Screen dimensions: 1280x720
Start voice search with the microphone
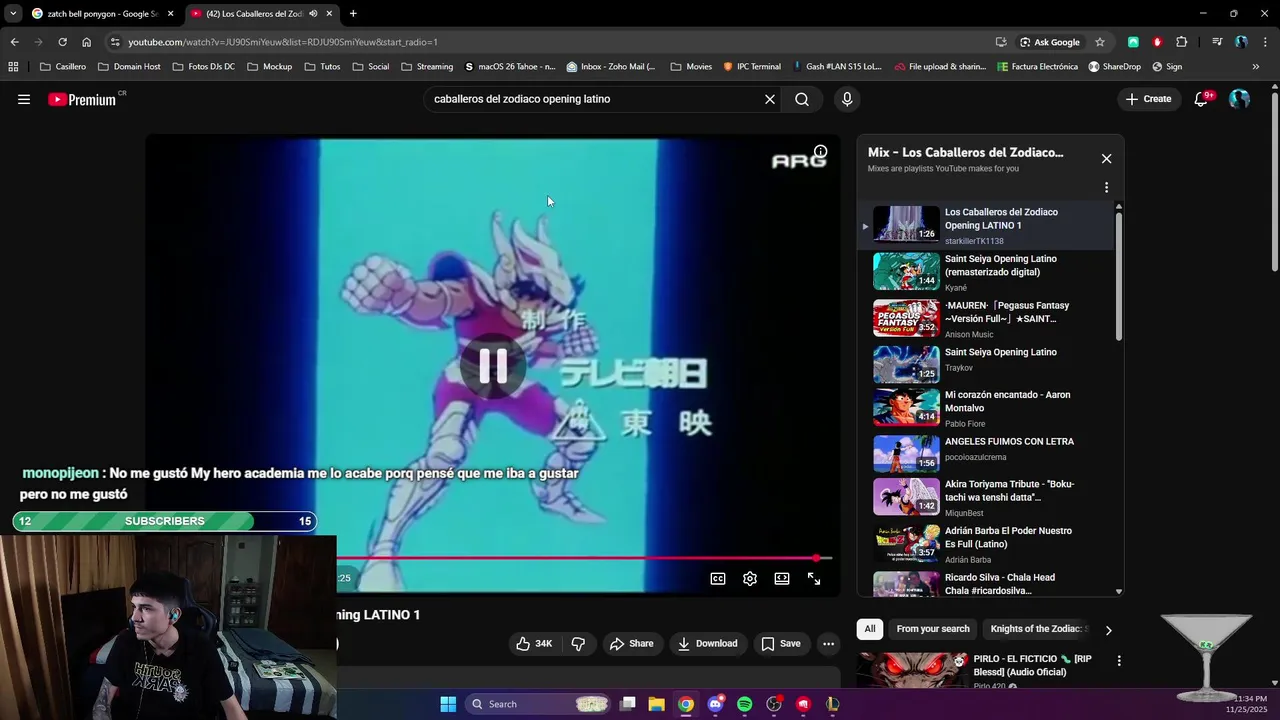click(x=847, y=99)
